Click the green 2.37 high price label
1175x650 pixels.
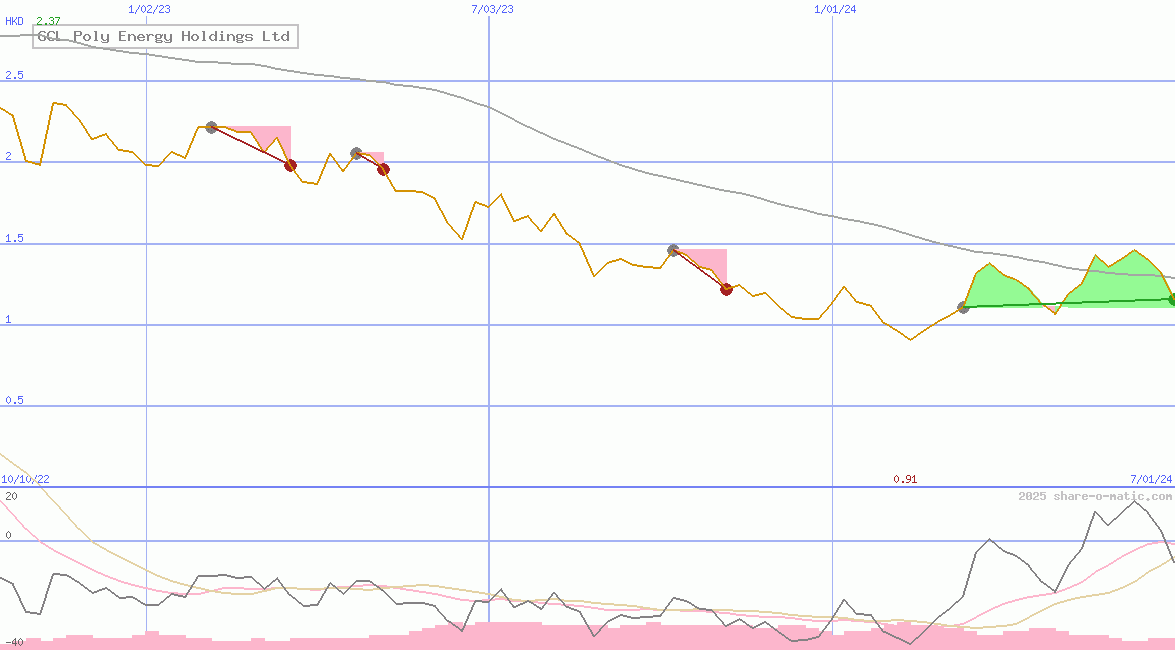tap(48, 21)
